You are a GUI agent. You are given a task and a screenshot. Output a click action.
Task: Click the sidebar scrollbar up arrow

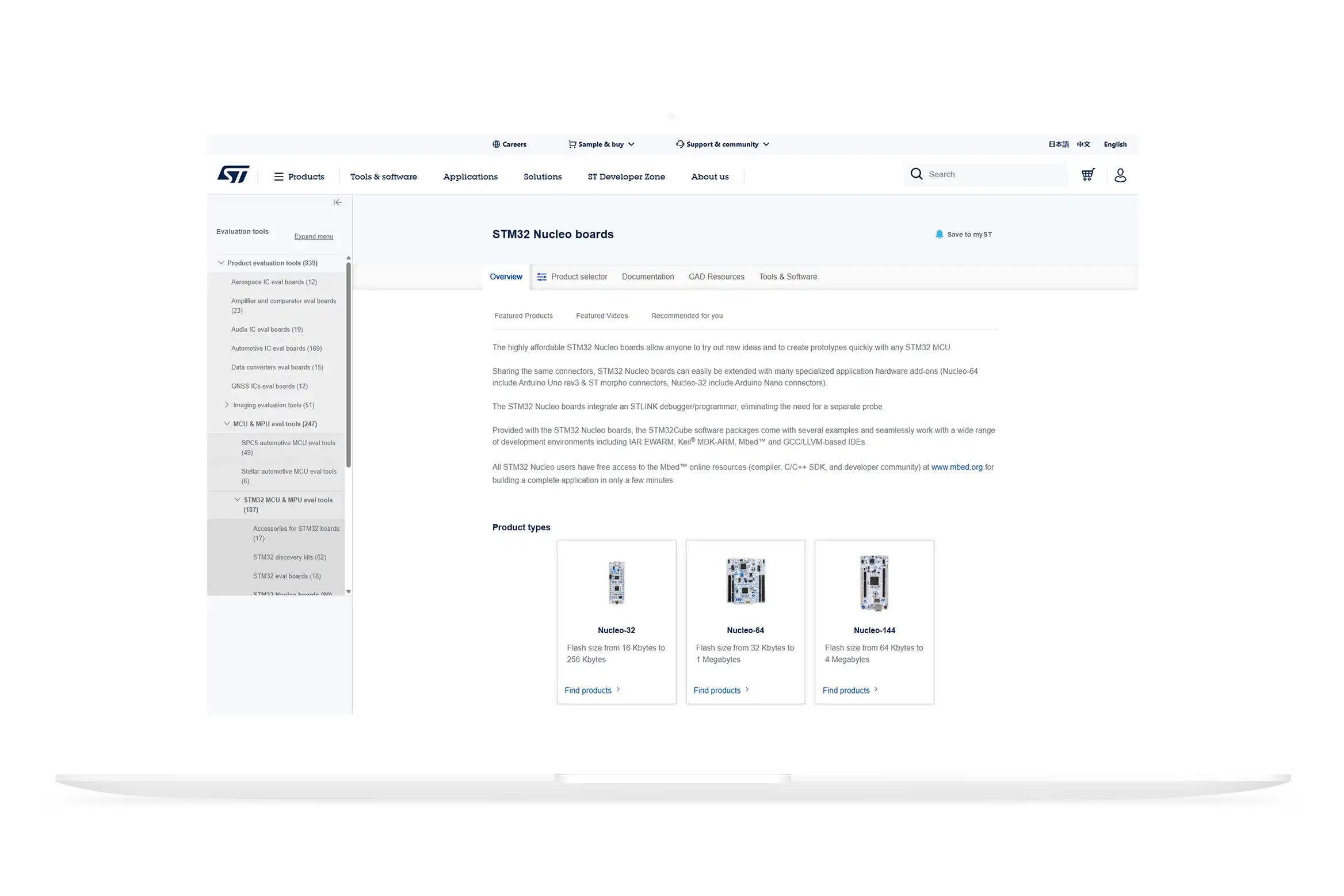pos(348,258)
